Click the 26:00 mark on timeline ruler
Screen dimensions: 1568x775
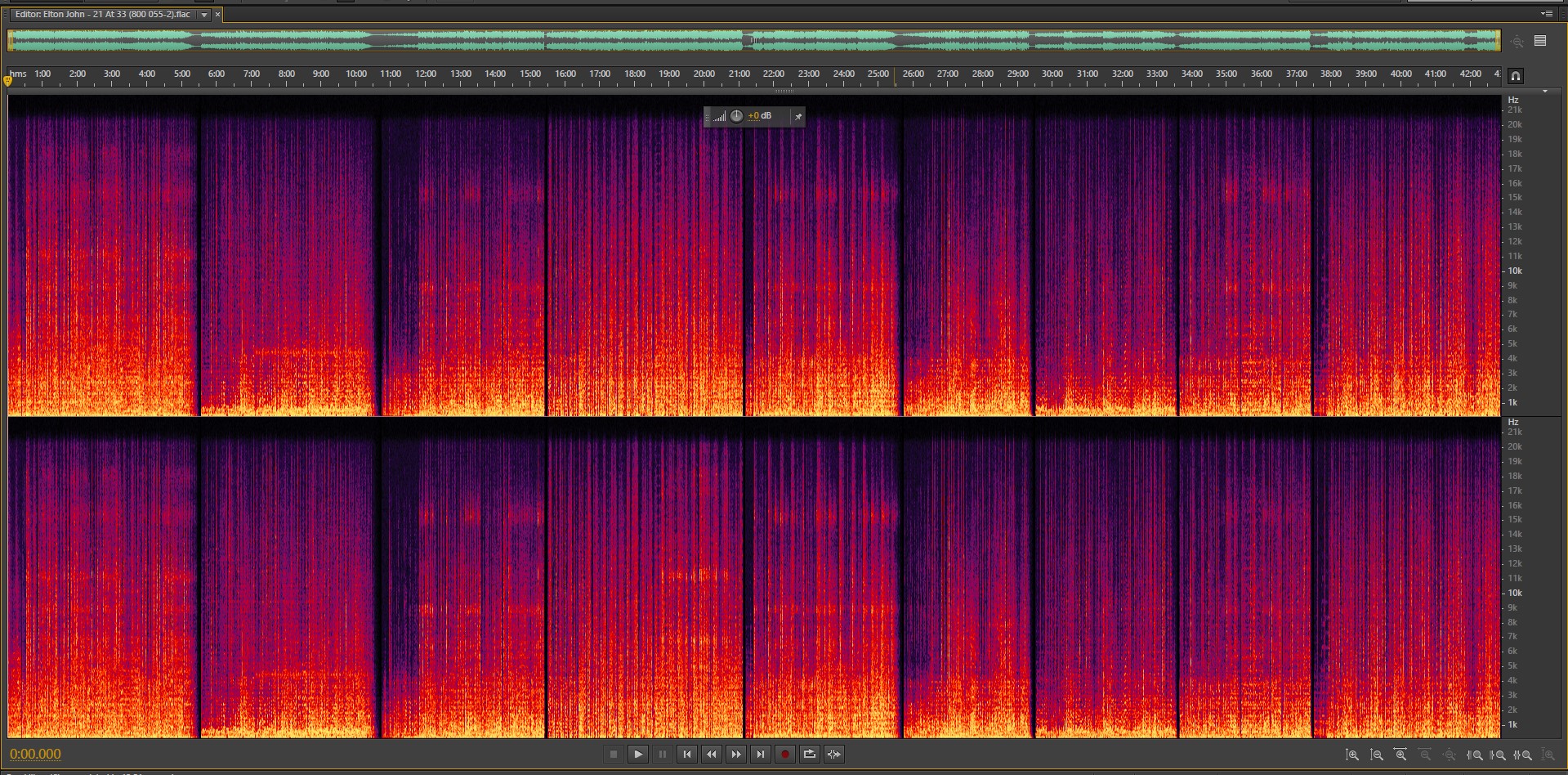click(913, 74)
